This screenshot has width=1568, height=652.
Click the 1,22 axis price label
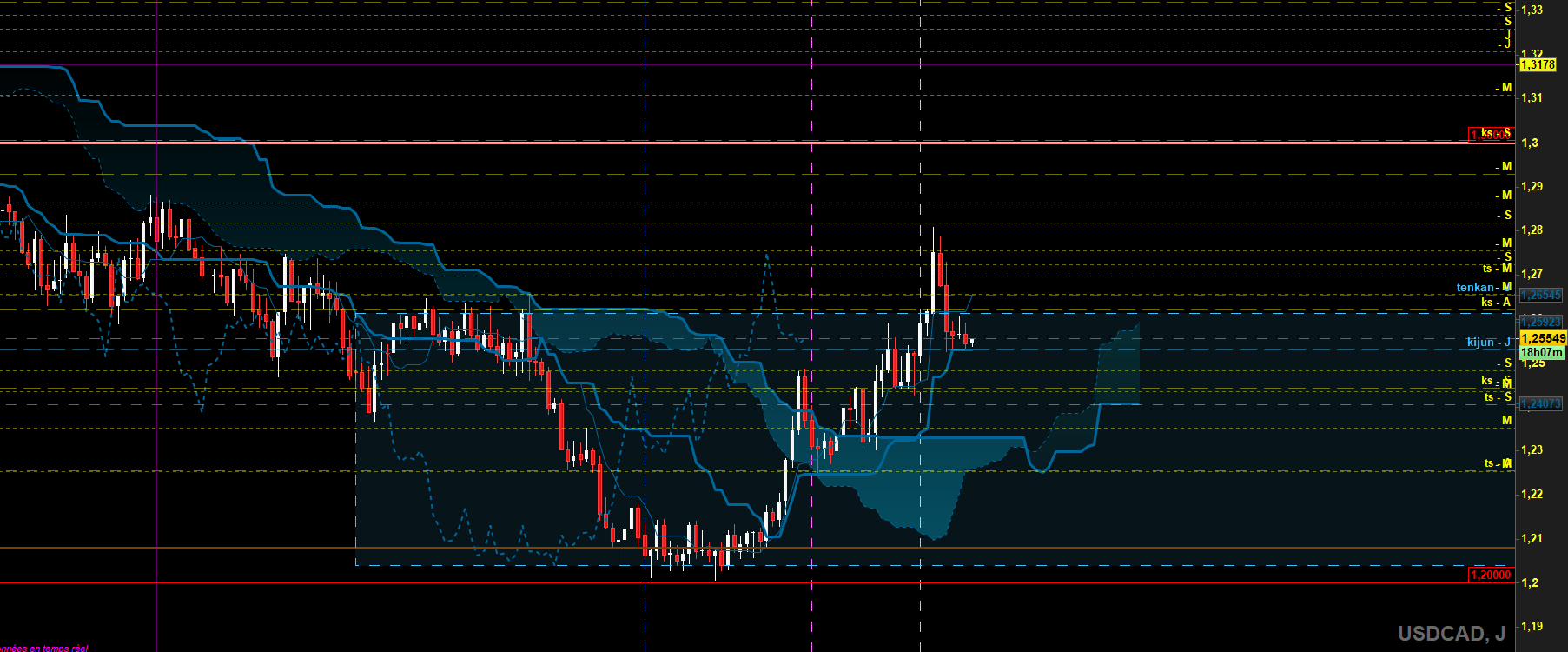pos(1532,494)
